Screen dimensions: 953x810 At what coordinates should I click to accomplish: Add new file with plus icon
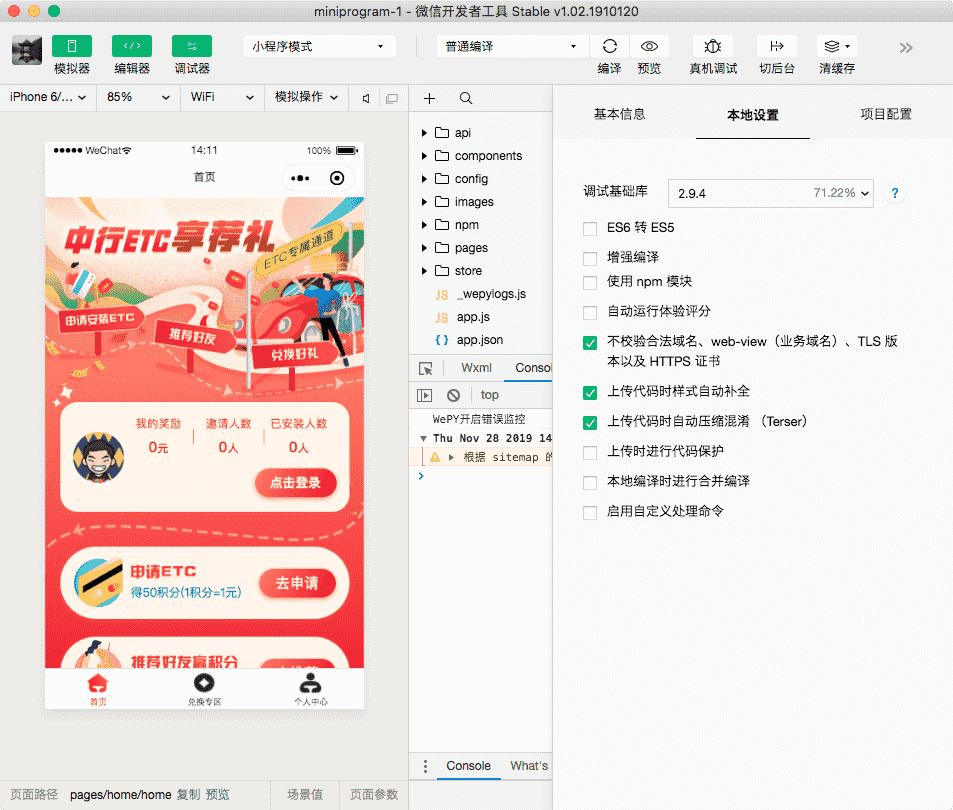(429, 98)
